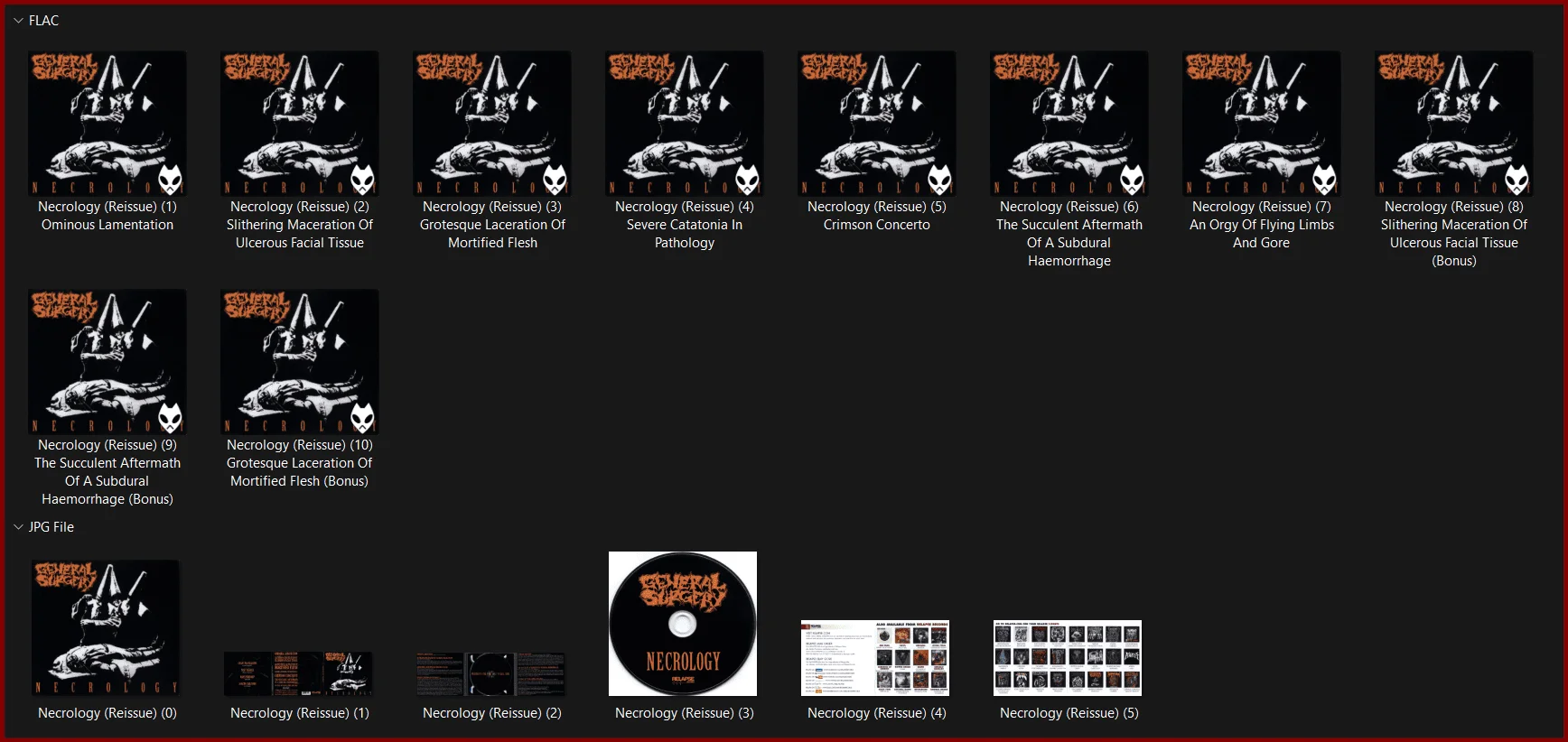
Task: Click file name 'Necrology (Reissue) (10) Grotesque Laceration (Bonus)'
Action: click(x=300, y=463)
